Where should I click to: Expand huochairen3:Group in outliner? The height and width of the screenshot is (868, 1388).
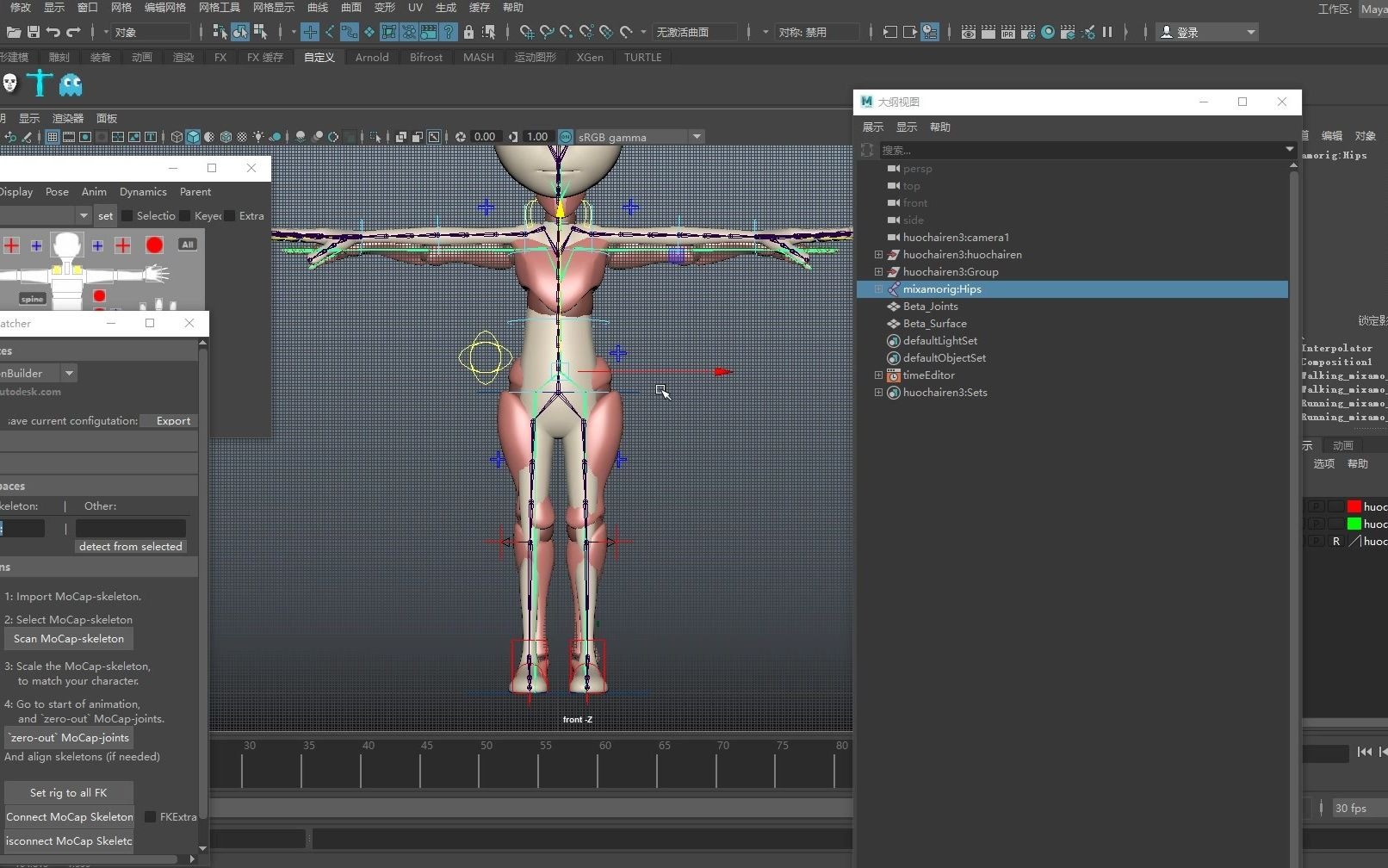(878, 272)
